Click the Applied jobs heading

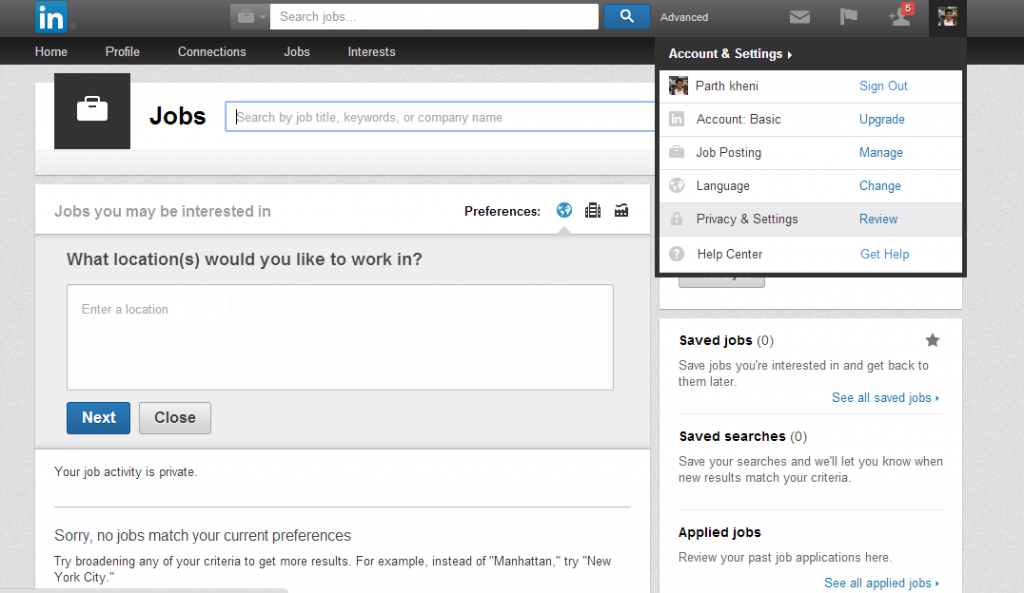pyautogui.click(x=720, y=532)
